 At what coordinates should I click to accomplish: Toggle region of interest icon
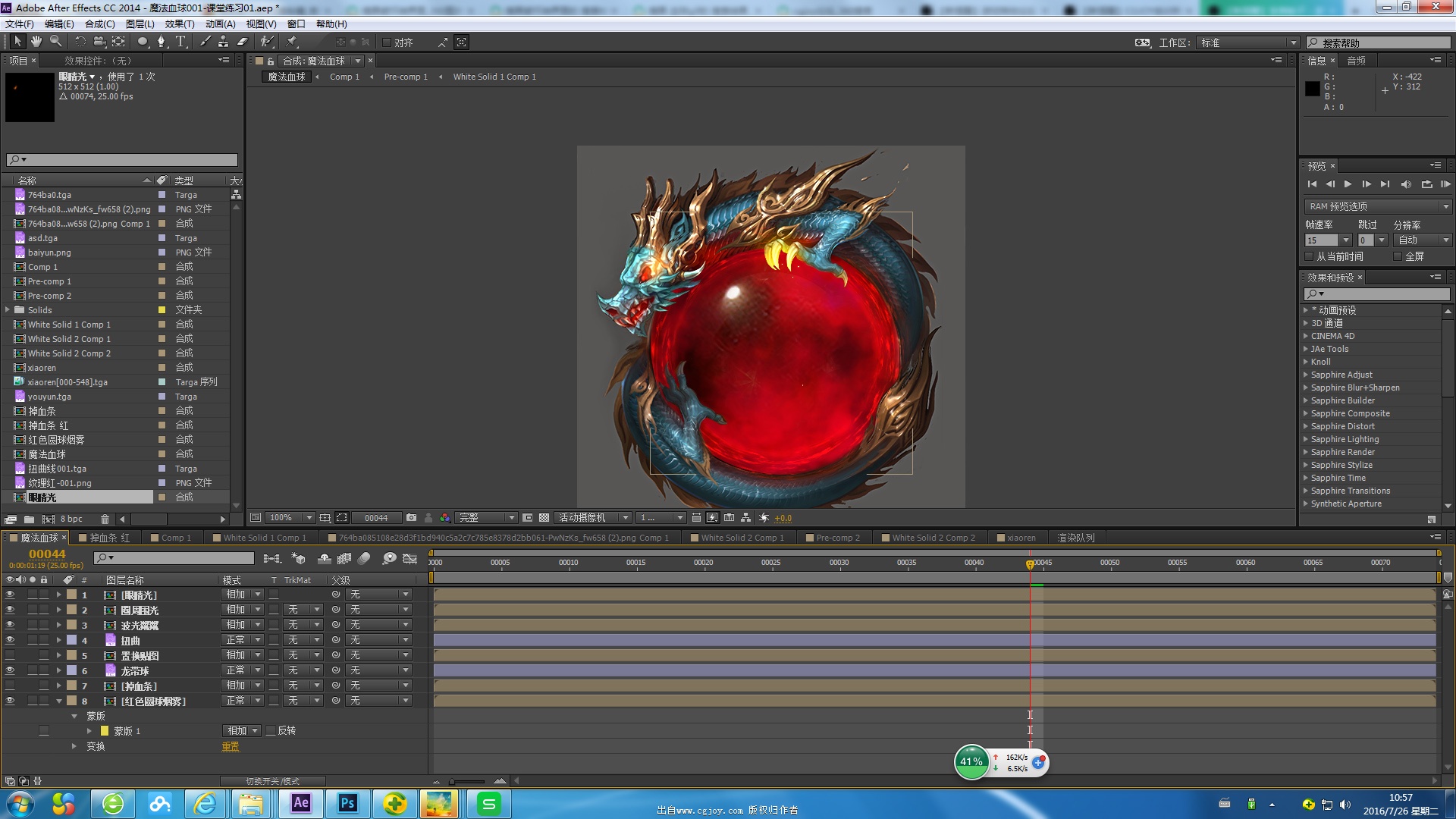coord(342,518)
